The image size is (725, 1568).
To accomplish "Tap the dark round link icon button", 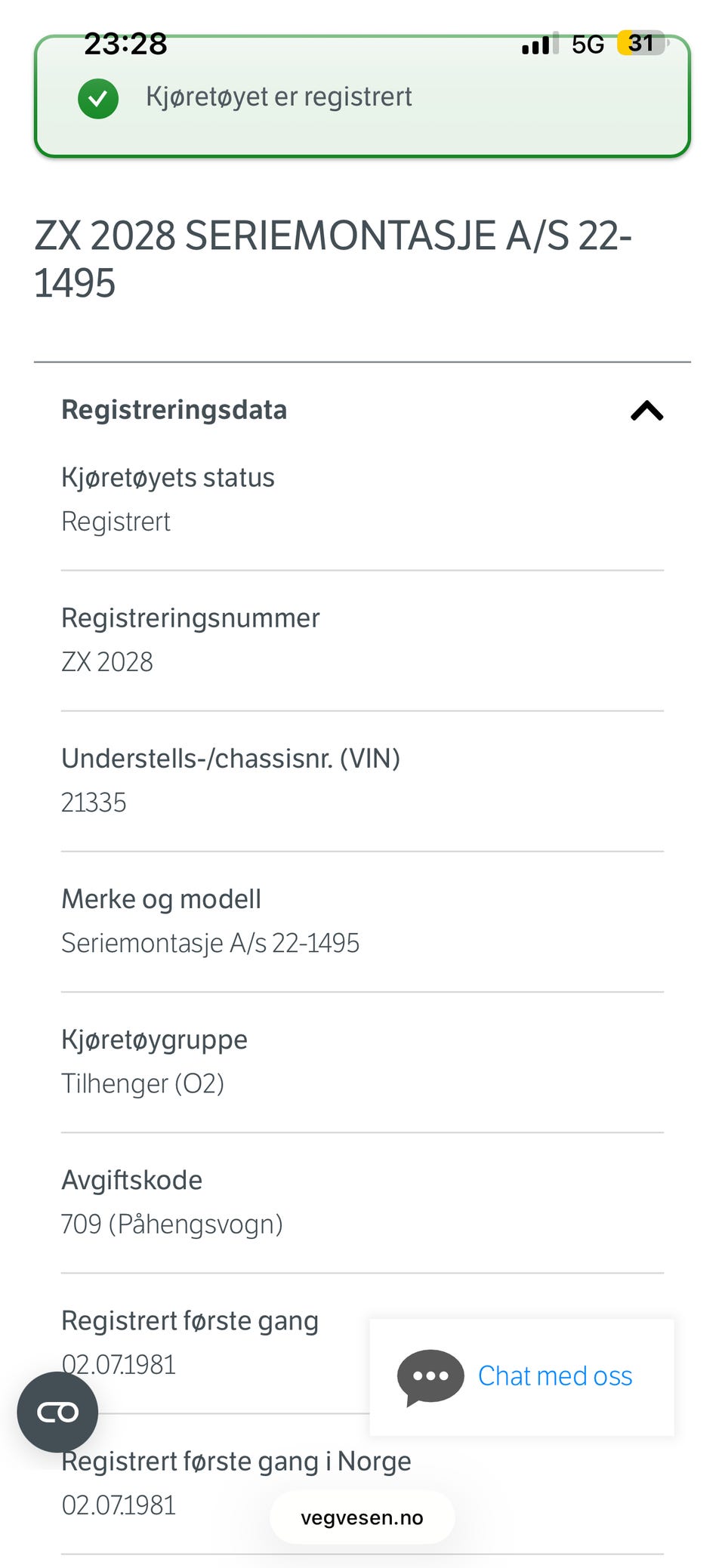I will coord(57,1412).
